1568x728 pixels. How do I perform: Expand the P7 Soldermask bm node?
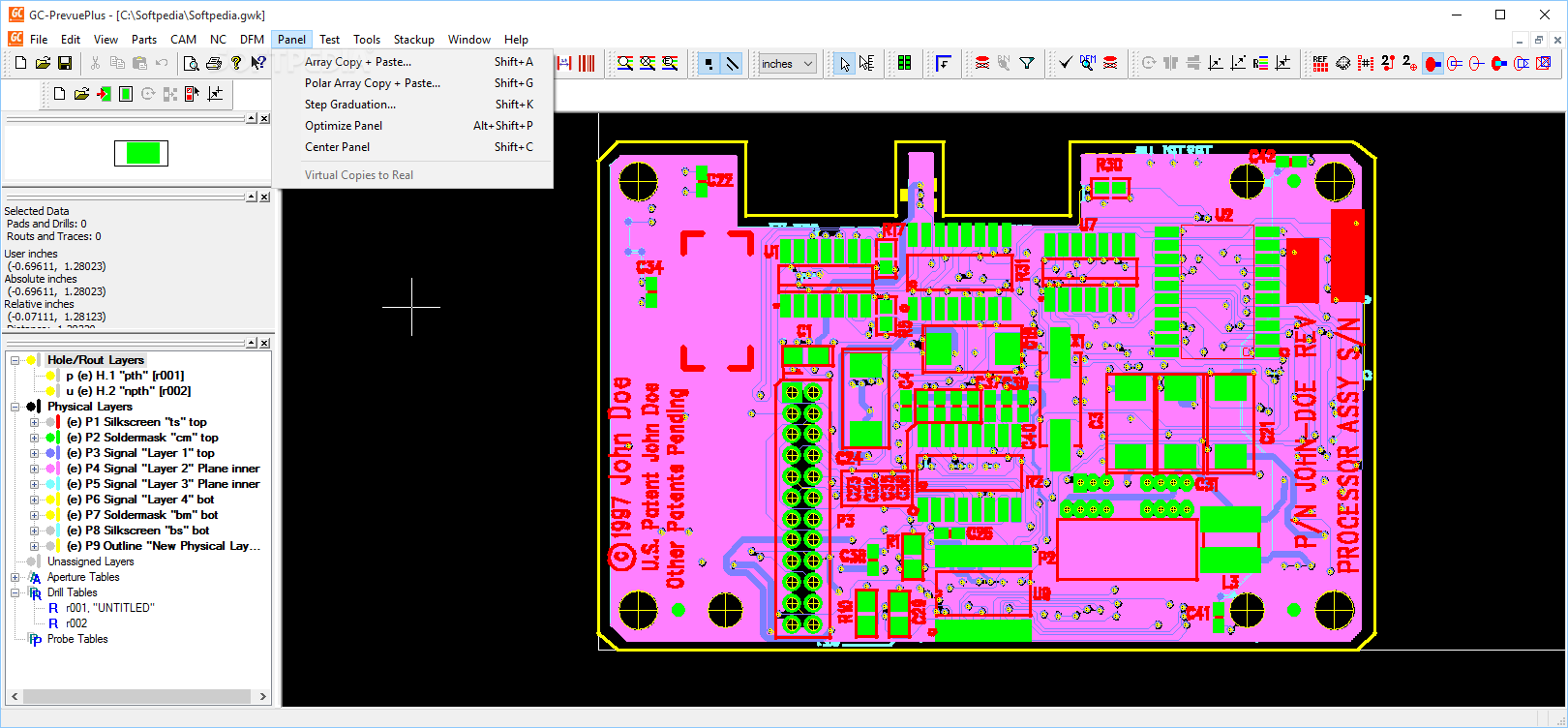point(34,515)
